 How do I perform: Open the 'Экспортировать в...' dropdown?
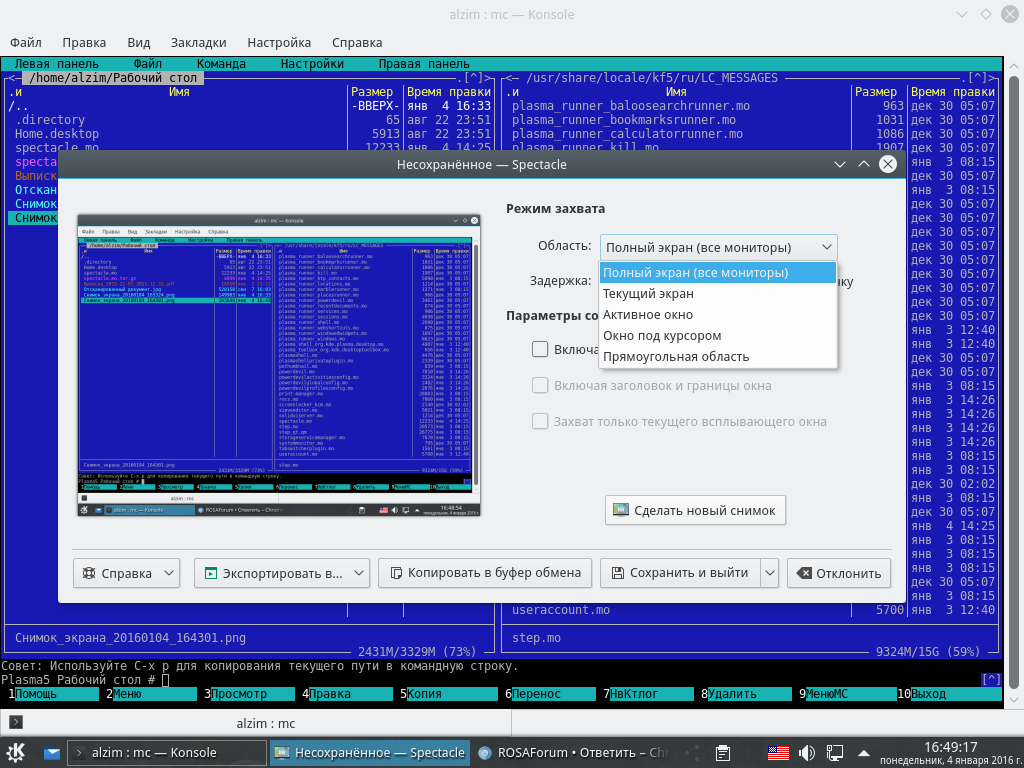(x=281, y=573)
